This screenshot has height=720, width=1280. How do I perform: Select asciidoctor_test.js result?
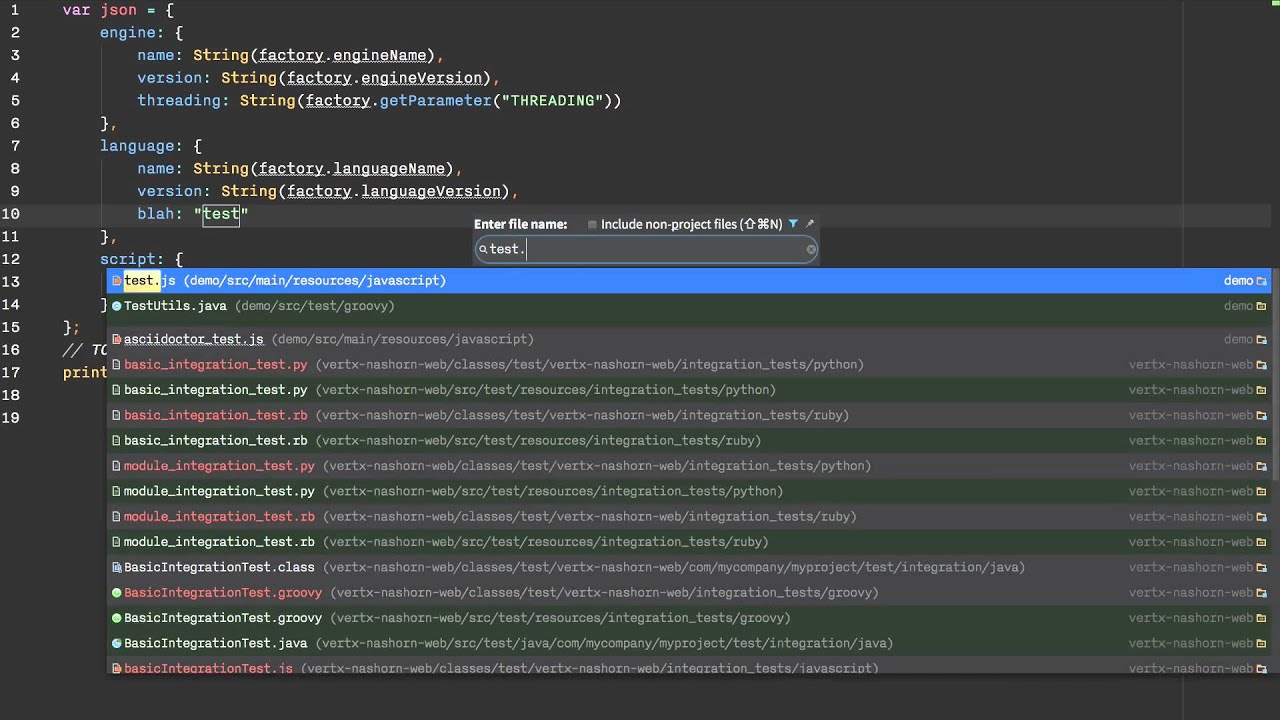pos(689,339)
